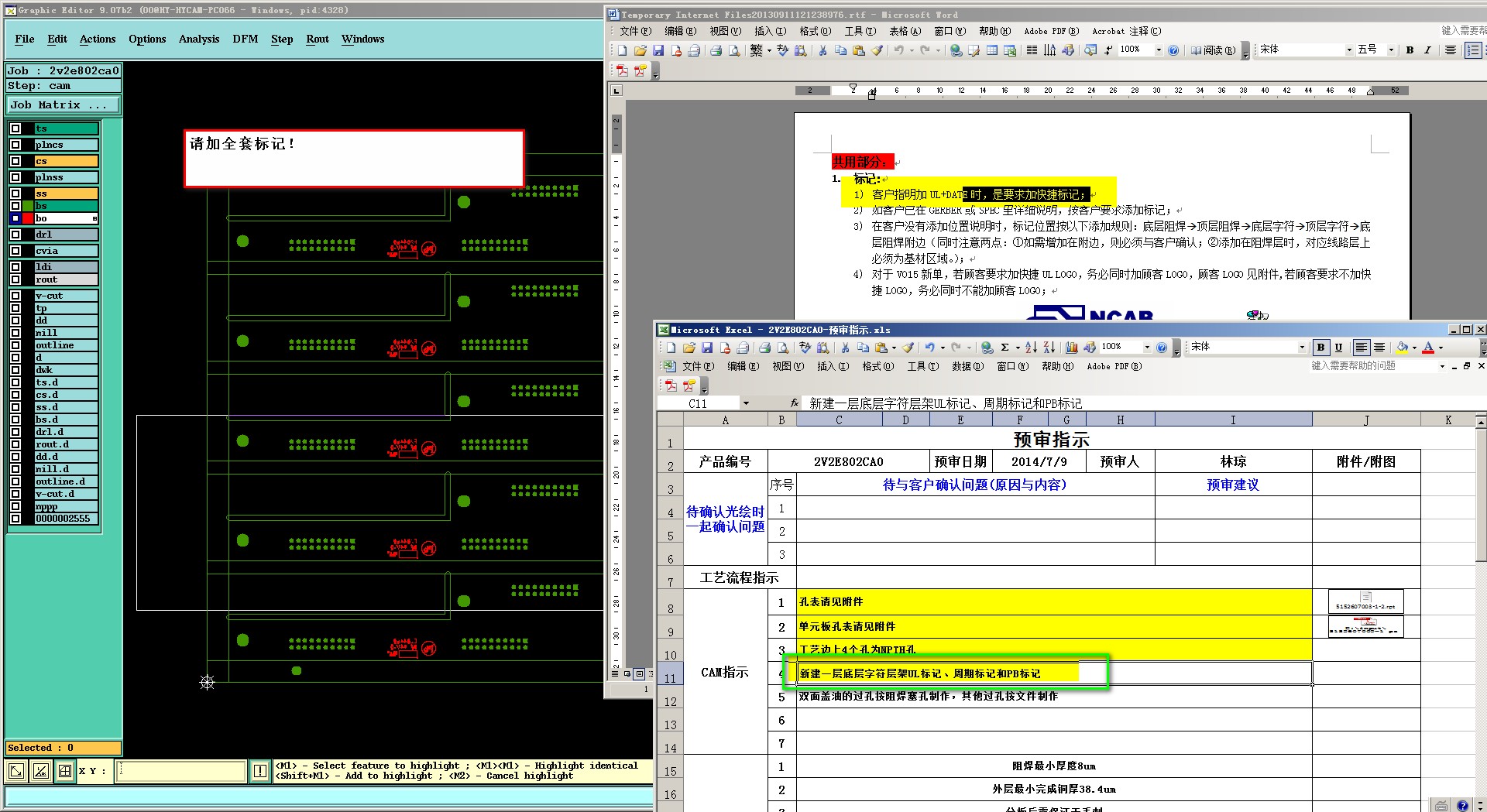Viewport: 1487px width, 812px height.
Task: Click the Sort Descending icon in Excel
Action: tap(1049, 348)
